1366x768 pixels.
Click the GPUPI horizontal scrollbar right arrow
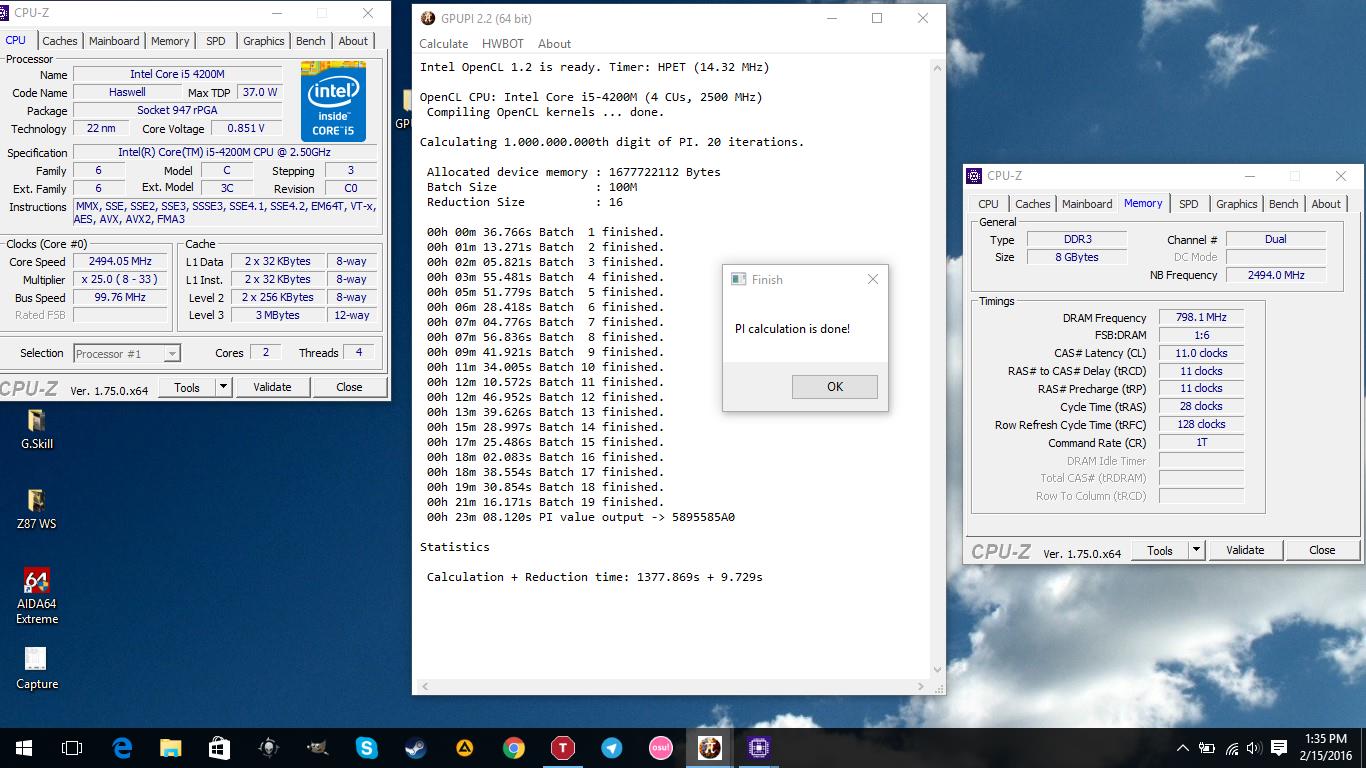tap(920, 687)
